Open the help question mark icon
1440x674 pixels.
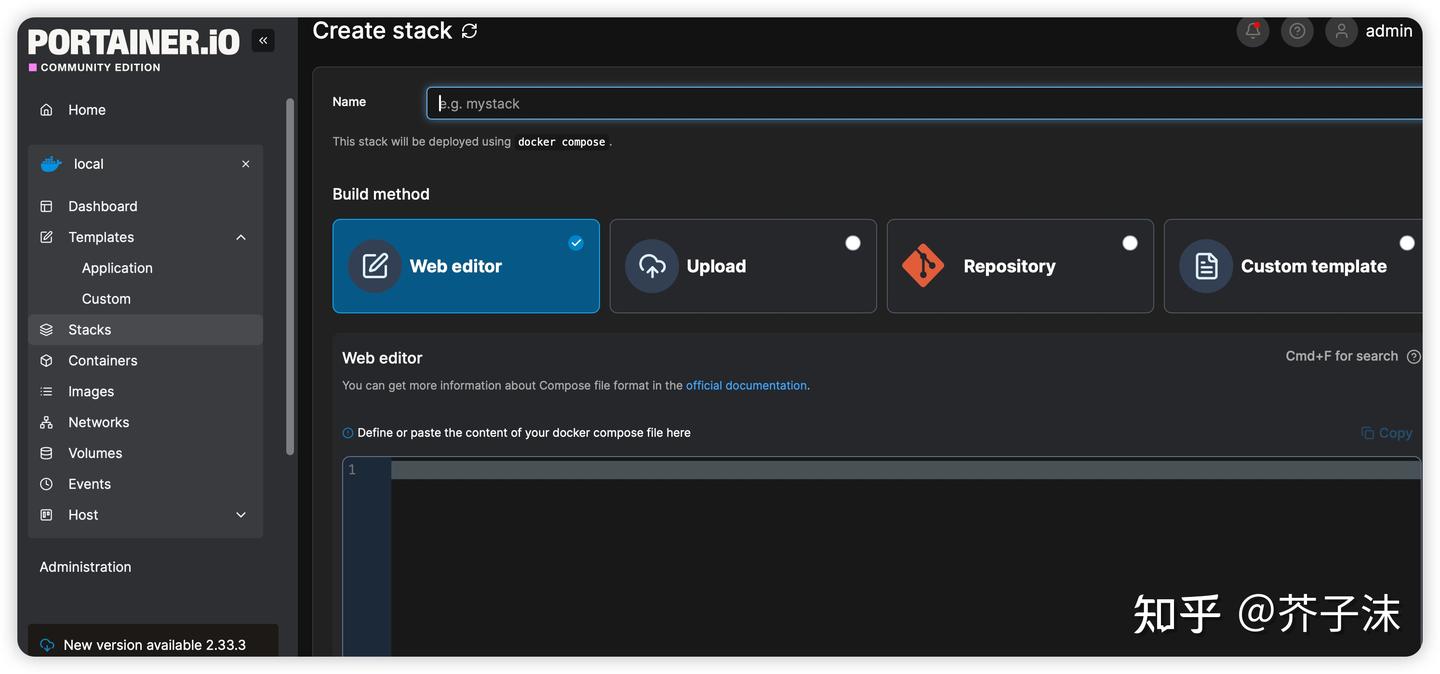[1297, 31]
